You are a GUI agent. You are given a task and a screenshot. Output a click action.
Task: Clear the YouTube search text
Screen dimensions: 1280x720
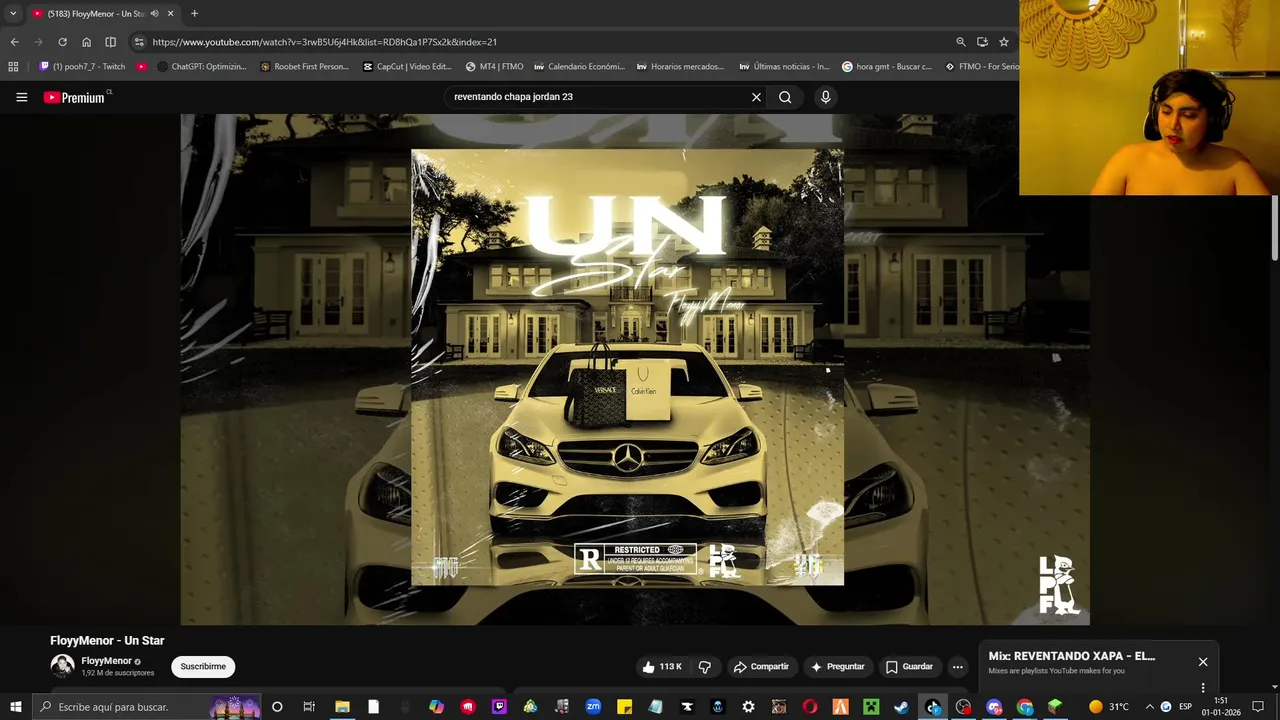[756, 97]
